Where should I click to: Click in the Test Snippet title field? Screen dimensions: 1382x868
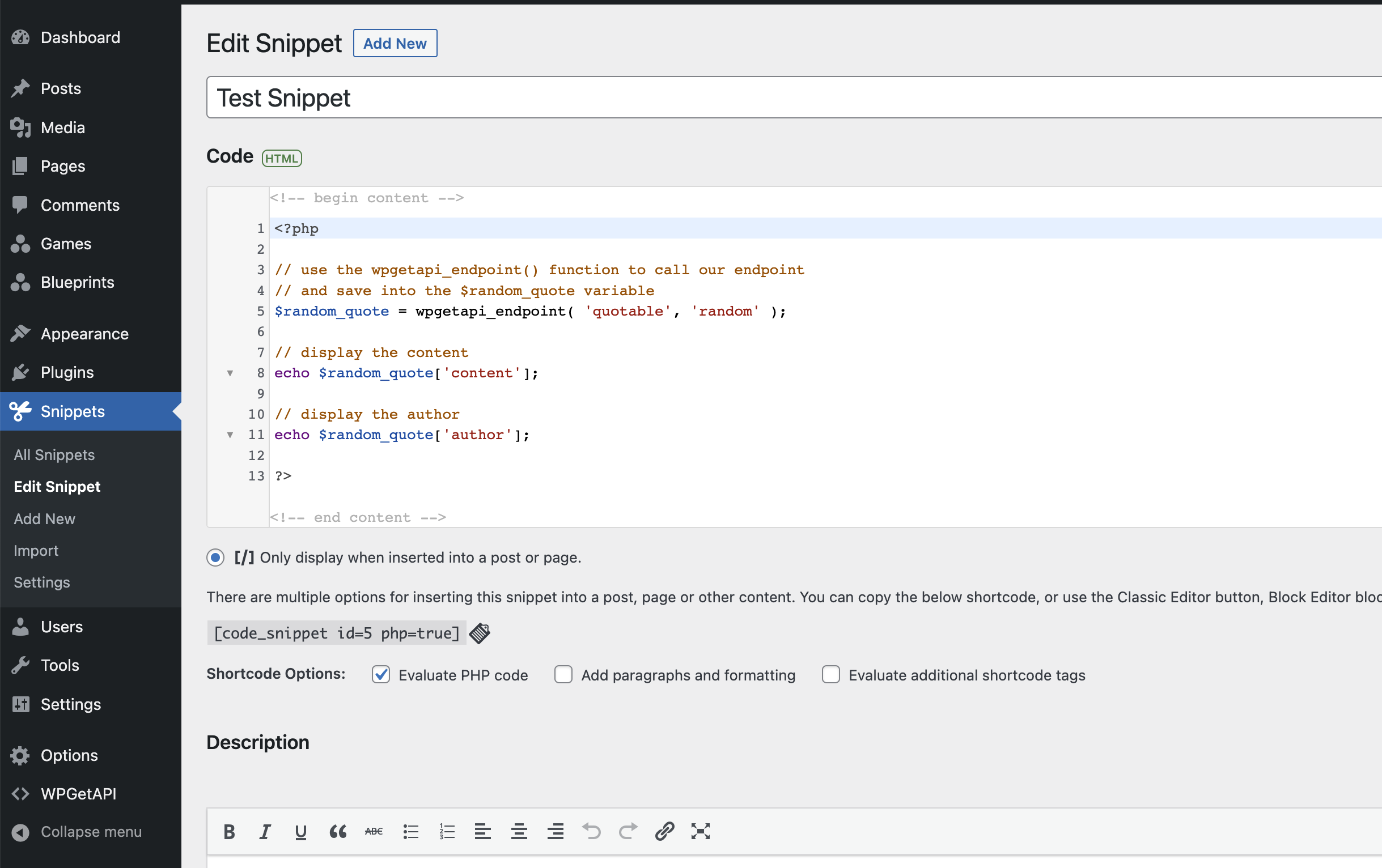pos(794,97)
